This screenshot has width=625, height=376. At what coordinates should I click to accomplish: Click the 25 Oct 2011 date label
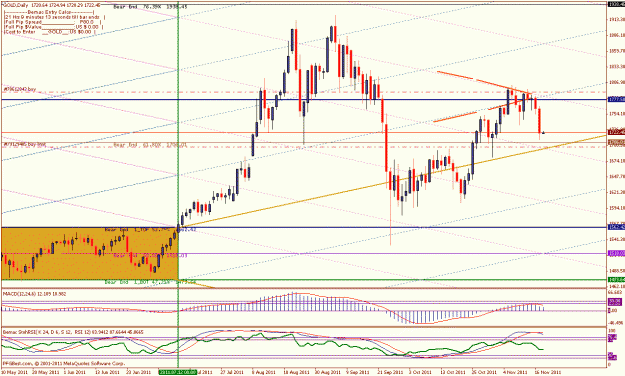484,372
